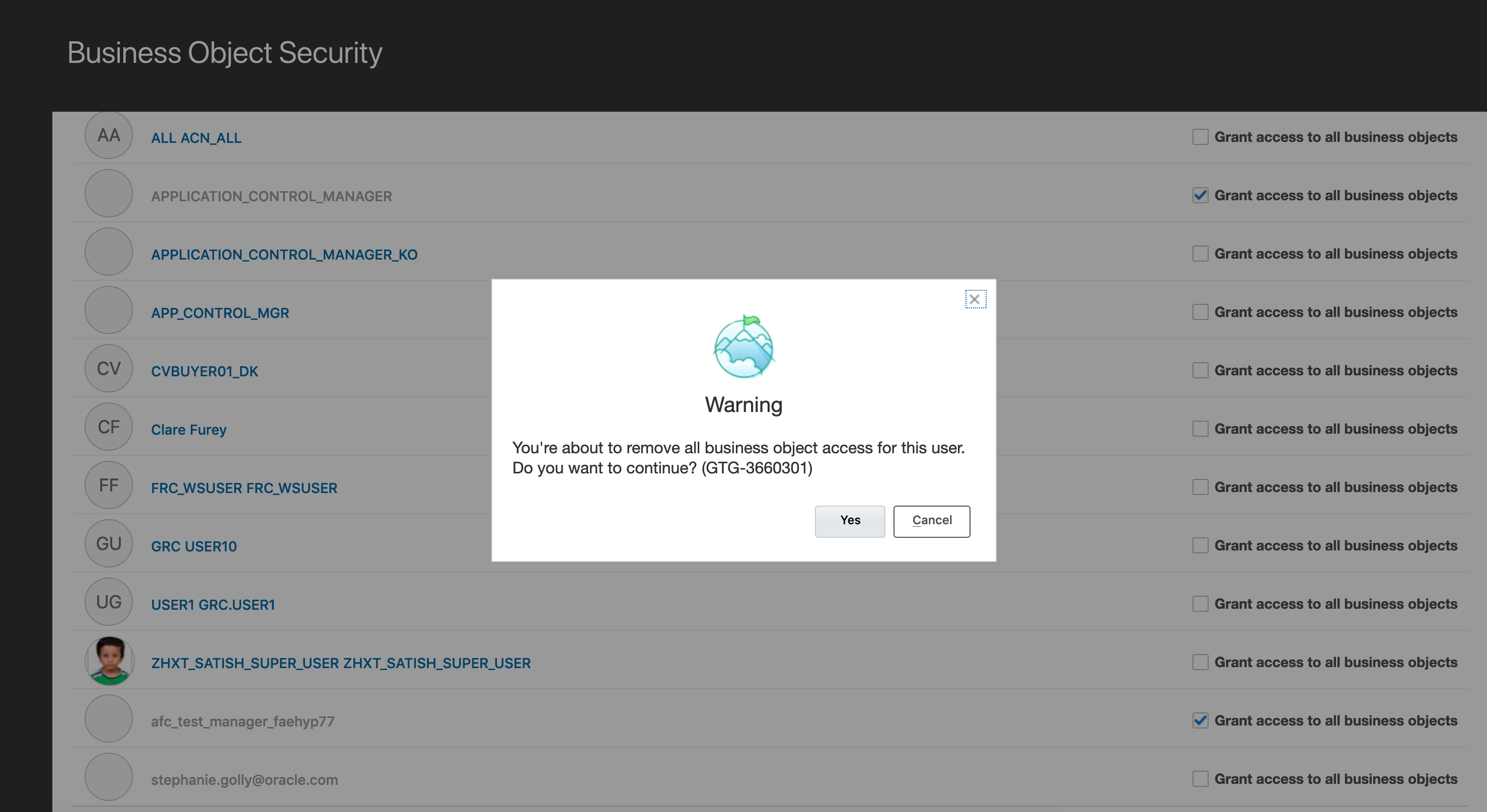The width and height of the screenshot is (1487, 812).
Task: Click the GU avatar icon
Action: point(109,543)
